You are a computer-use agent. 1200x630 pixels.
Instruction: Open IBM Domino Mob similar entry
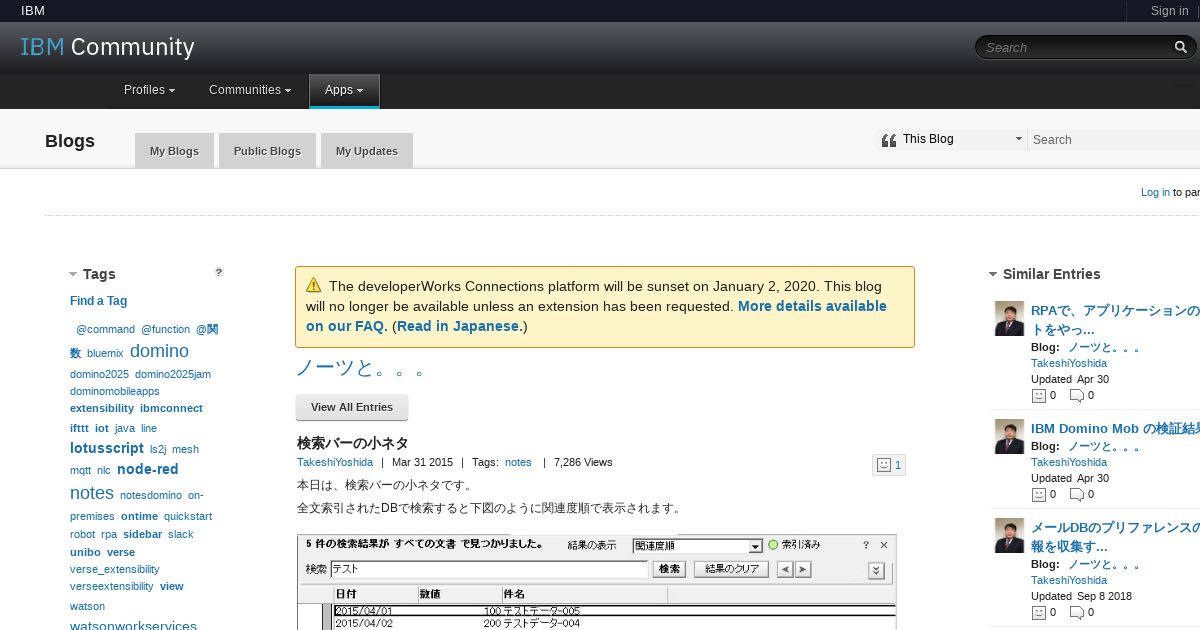coord(1115,428)
